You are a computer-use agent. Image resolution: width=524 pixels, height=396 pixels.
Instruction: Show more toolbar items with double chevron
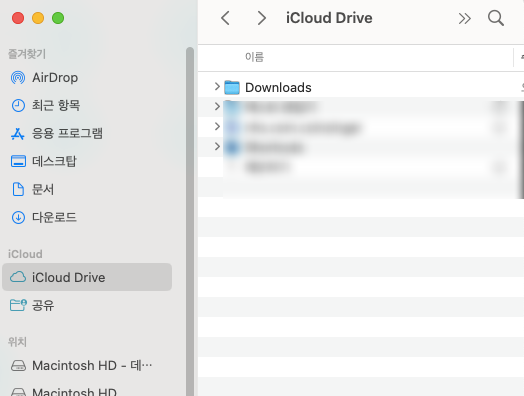465,18
